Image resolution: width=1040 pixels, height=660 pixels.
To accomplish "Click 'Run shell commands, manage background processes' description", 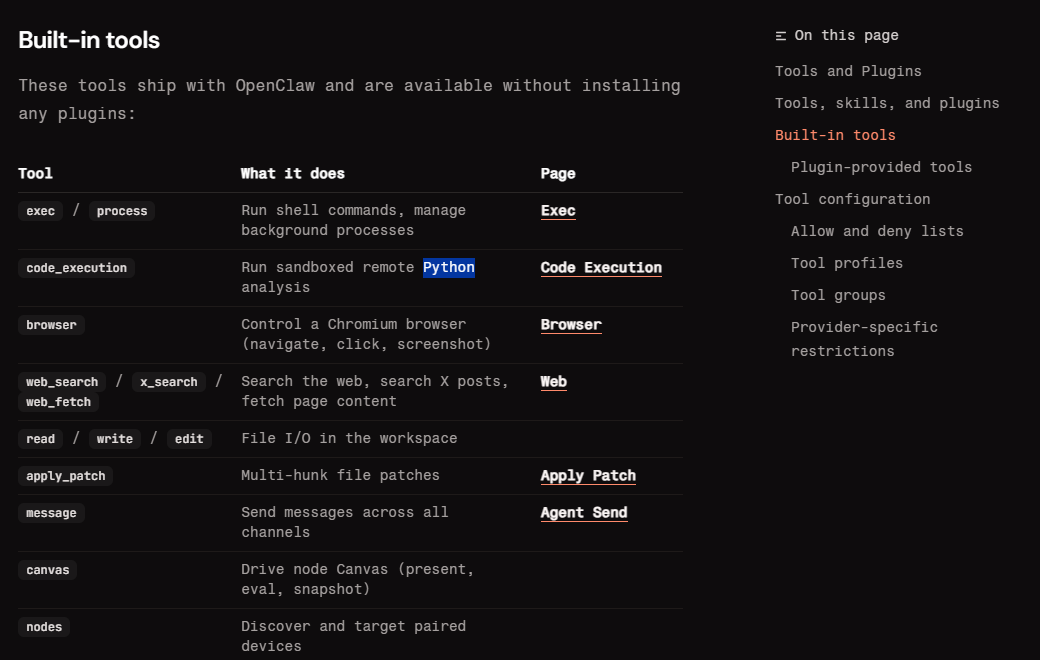I will coord(354,220).
